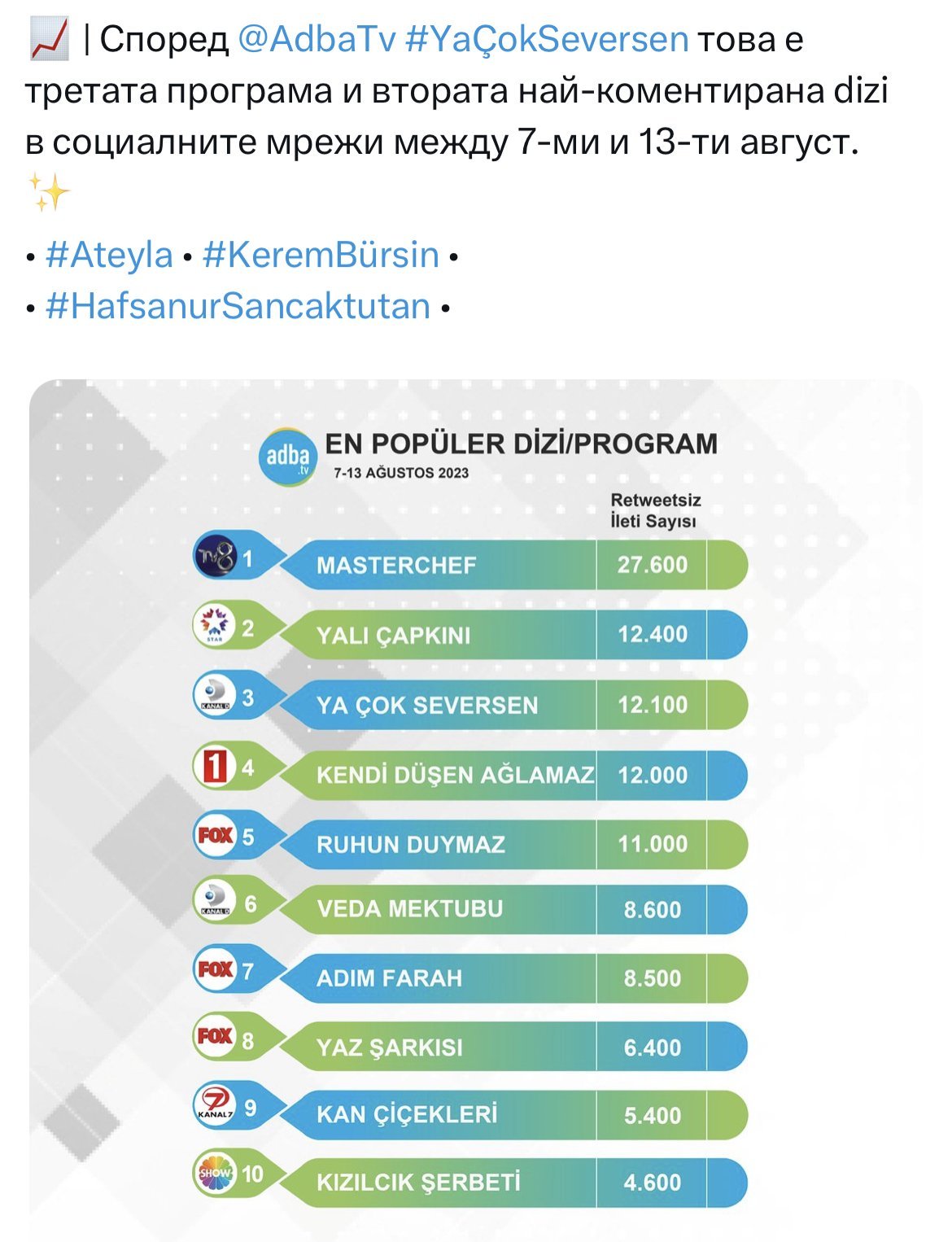Screen dimensions: 952x1242
Task: Click the adba.tv logo in the chart
Action: [x=288, y=457]
